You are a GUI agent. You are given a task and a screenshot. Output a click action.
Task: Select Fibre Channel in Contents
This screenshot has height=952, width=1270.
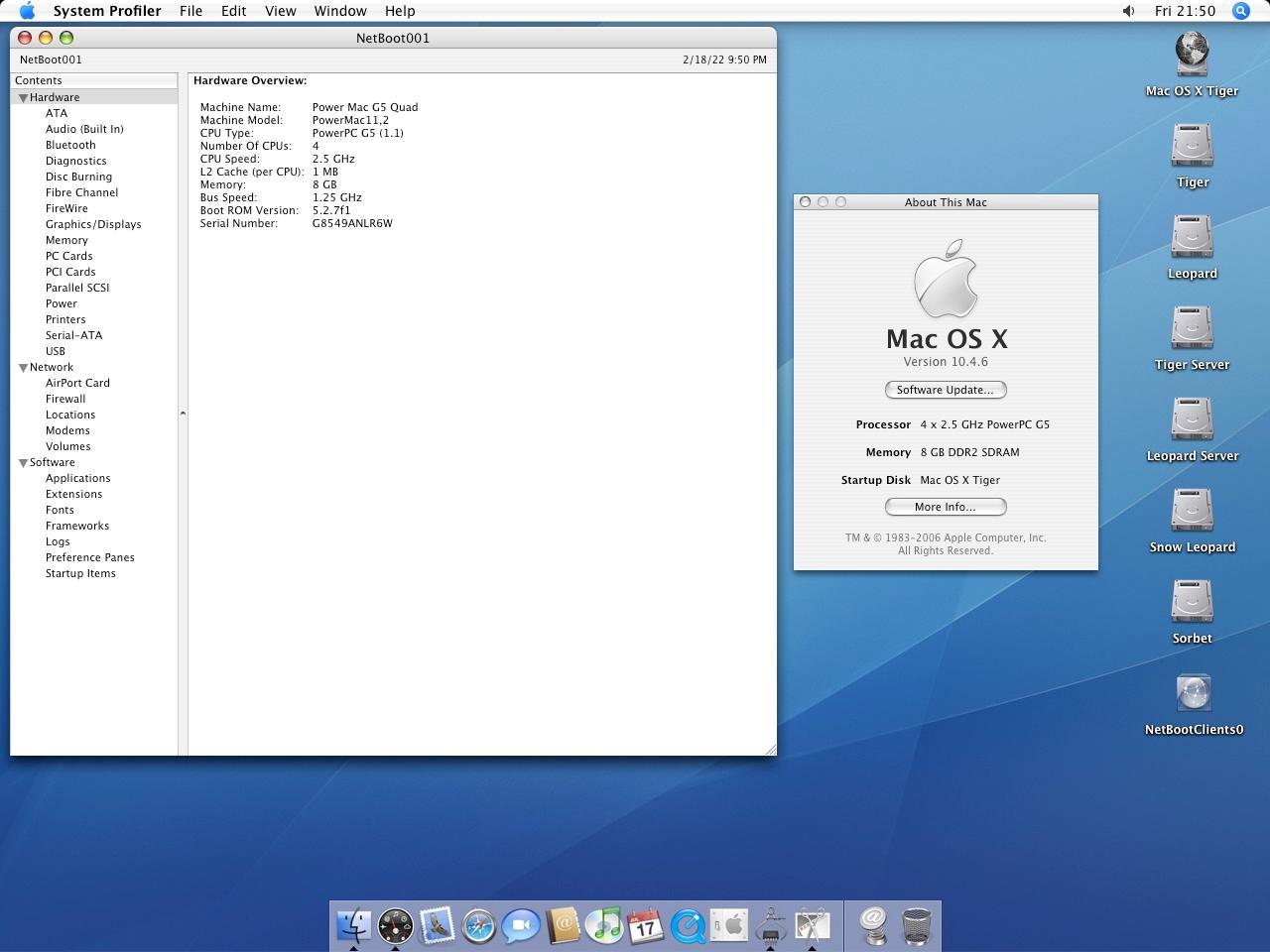coord(81,192)
